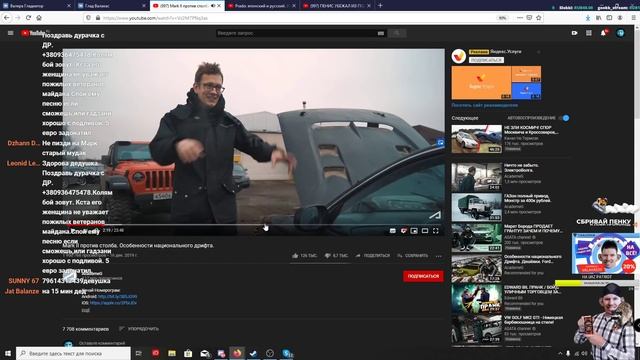This screenshot has height=360, width=640.
Task: Sort comments via Упорядочить
Action: 139,329
